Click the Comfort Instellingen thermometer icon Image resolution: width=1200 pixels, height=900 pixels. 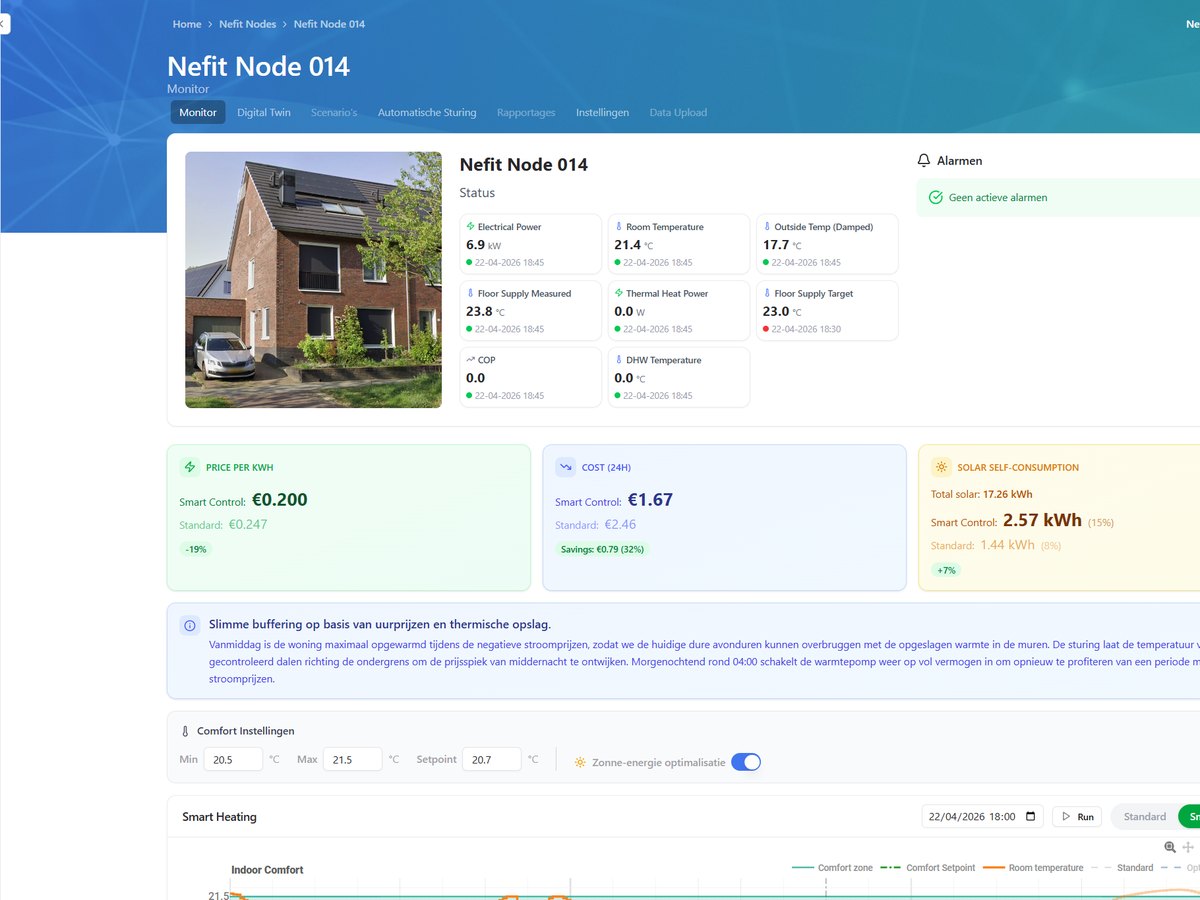pyautogui.click(x=185, y=731)
